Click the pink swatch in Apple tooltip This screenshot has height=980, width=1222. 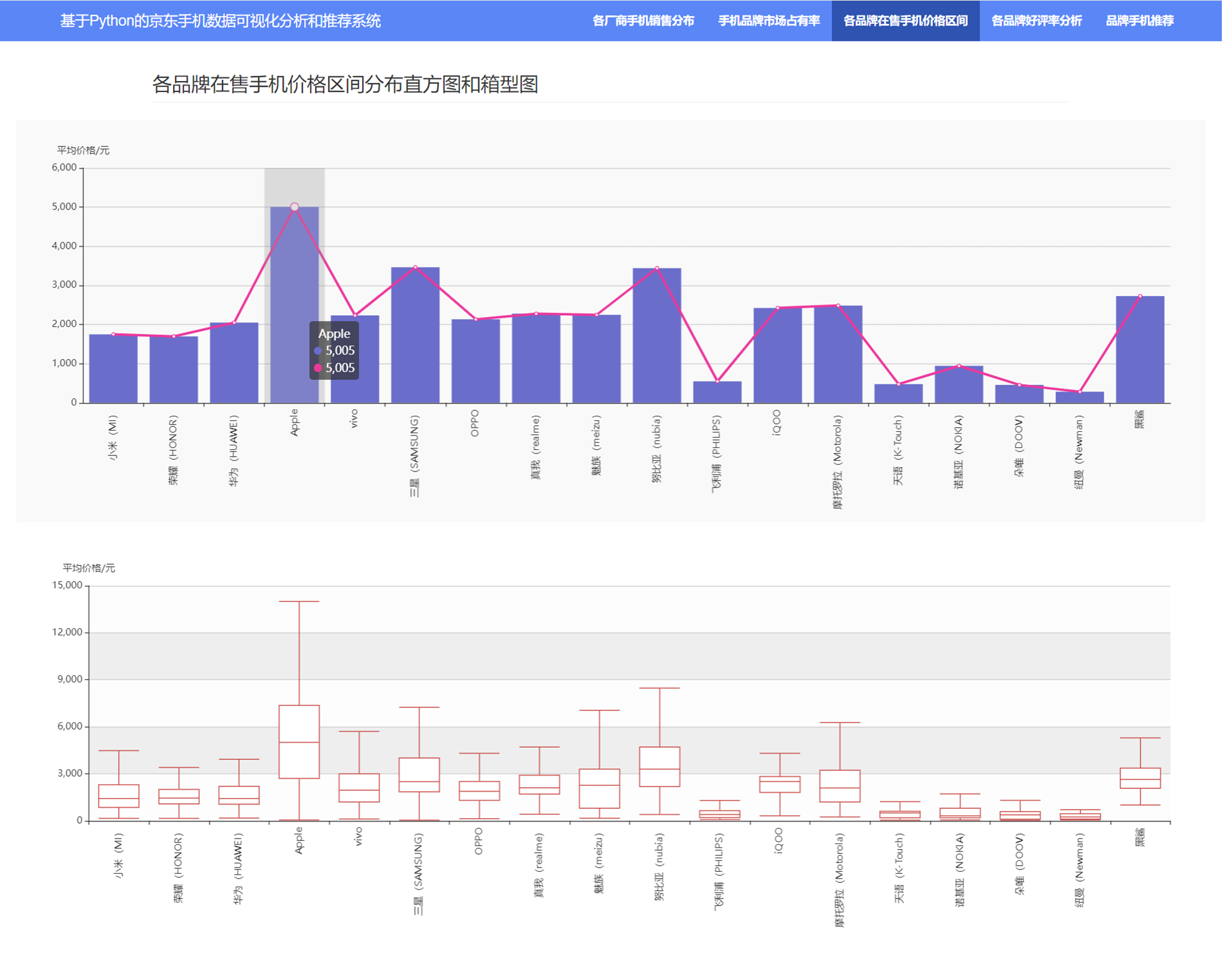click(318, 368)
